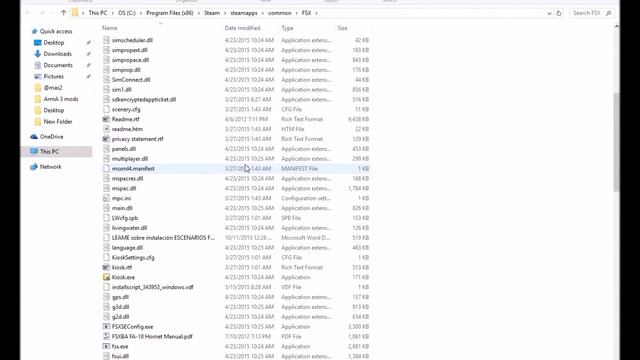Select gps.dll file

pyautogui.click(x=120, y=297)
